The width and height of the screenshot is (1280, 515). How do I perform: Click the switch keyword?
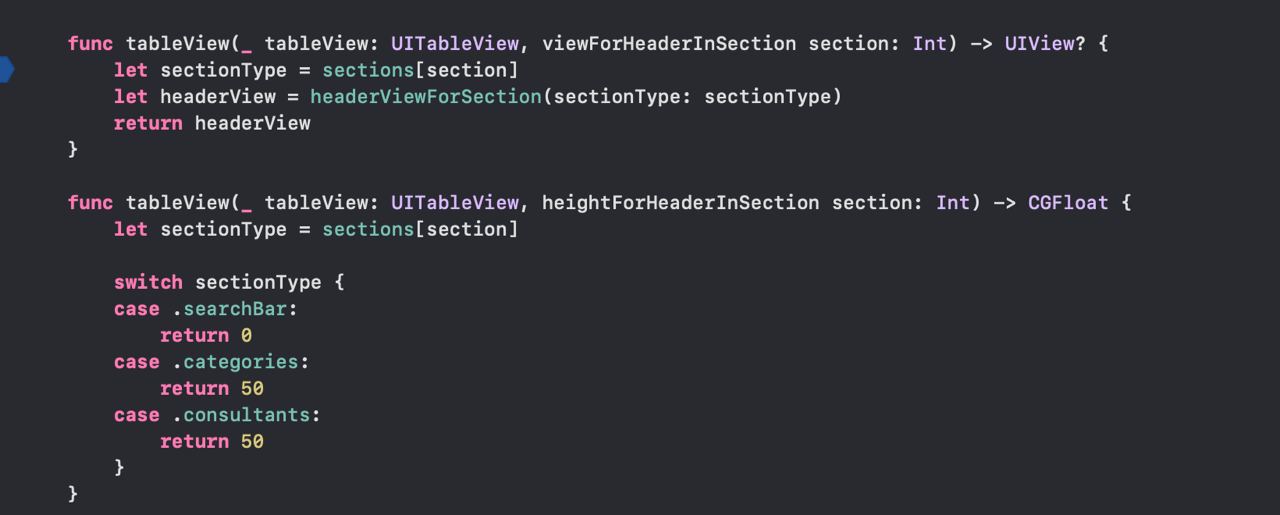coord(148,282)
